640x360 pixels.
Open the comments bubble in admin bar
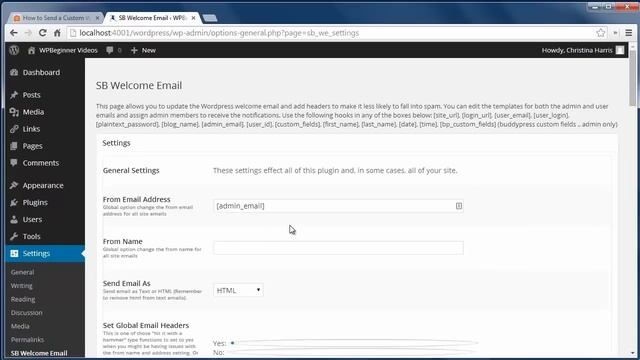coord(110,50)
